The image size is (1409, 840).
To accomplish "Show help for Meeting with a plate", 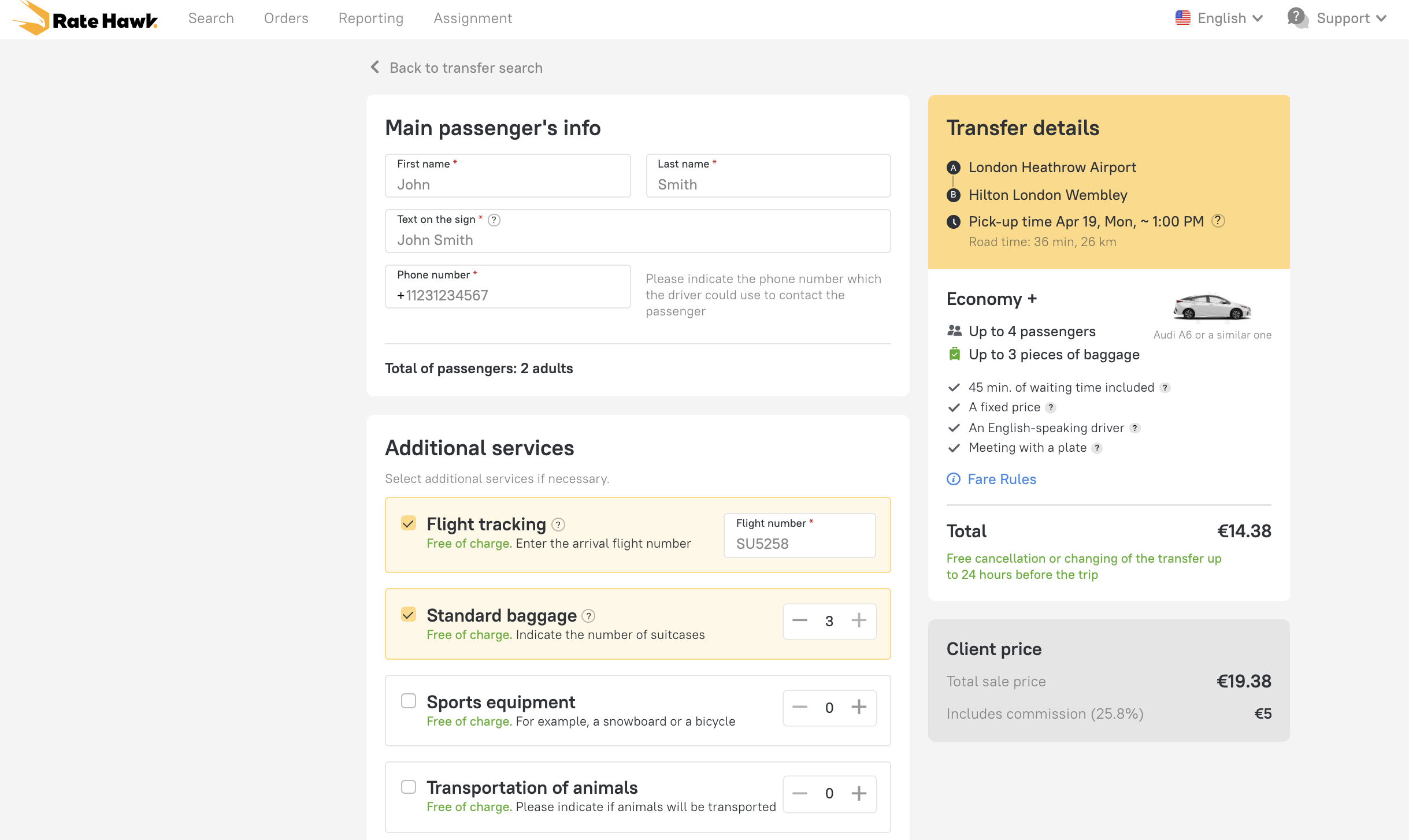I will (1097, 448).
